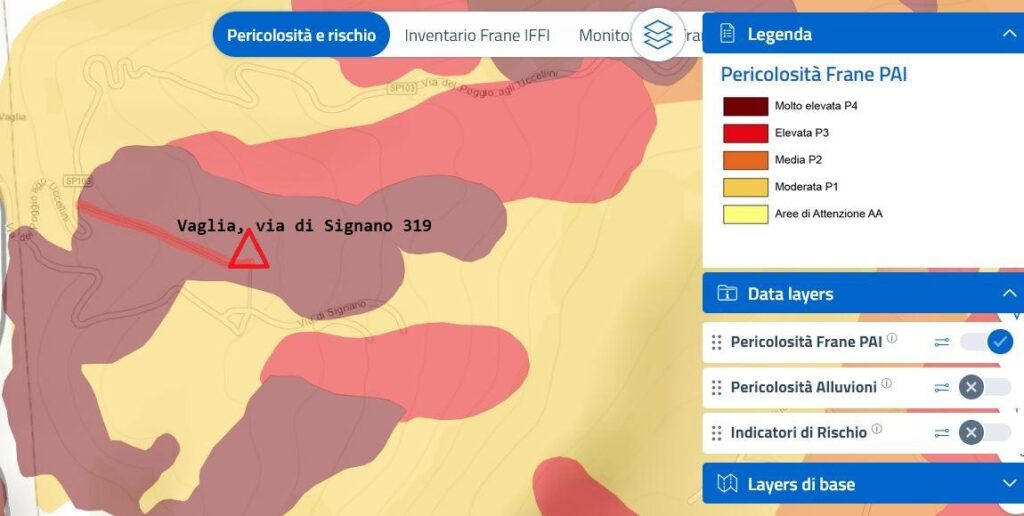The height and width of the screenshot is (516, 1024).
Task: Open settings sliders for Pericolosità Frane PAI
Action: [941, 342]
